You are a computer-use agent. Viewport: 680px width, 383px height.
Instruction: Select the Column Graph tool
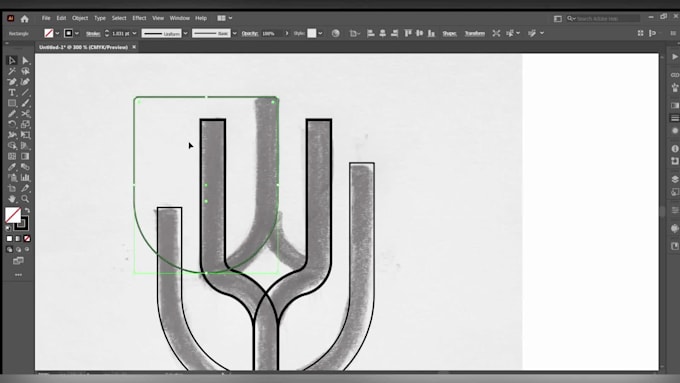[25, 177]
